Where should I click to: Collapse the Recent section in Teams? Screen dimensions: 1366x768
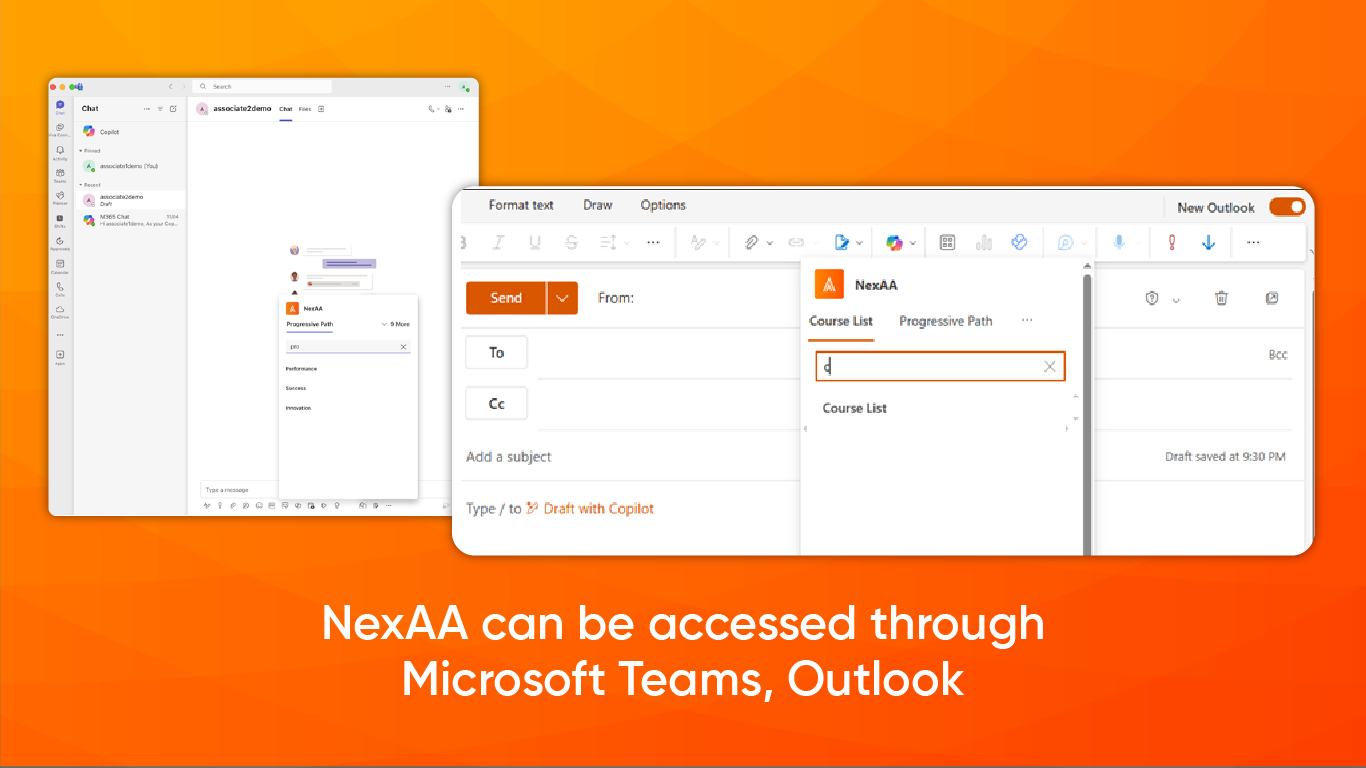click(81, 185)
